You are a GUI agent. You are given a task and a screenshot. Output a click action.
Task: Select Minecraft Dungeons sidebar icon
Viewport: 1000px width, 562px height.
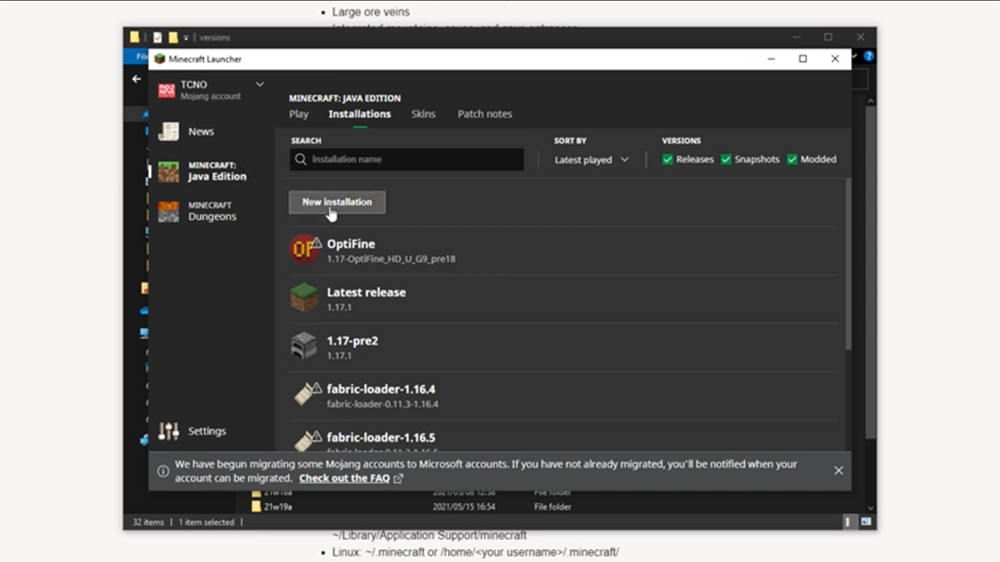point(168,212)
